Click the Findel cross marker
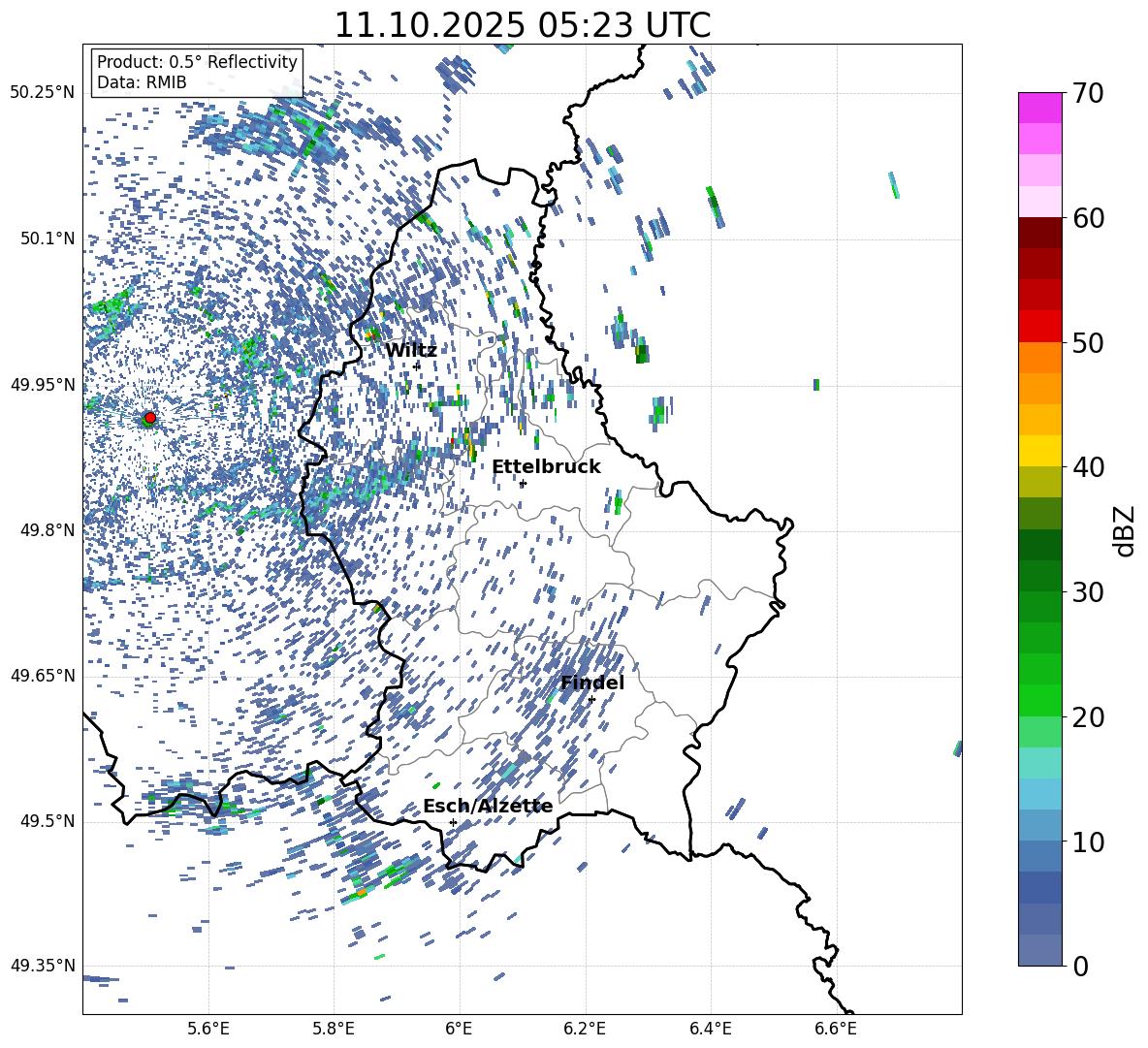 click(591, 700)
